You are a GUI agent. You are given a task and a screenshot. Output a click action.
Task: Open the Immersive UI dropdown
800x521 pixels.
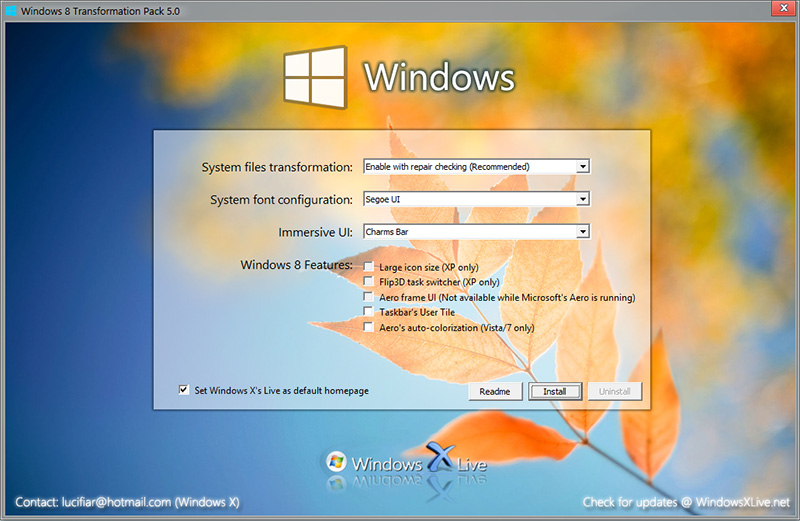[x=477, y=232]
